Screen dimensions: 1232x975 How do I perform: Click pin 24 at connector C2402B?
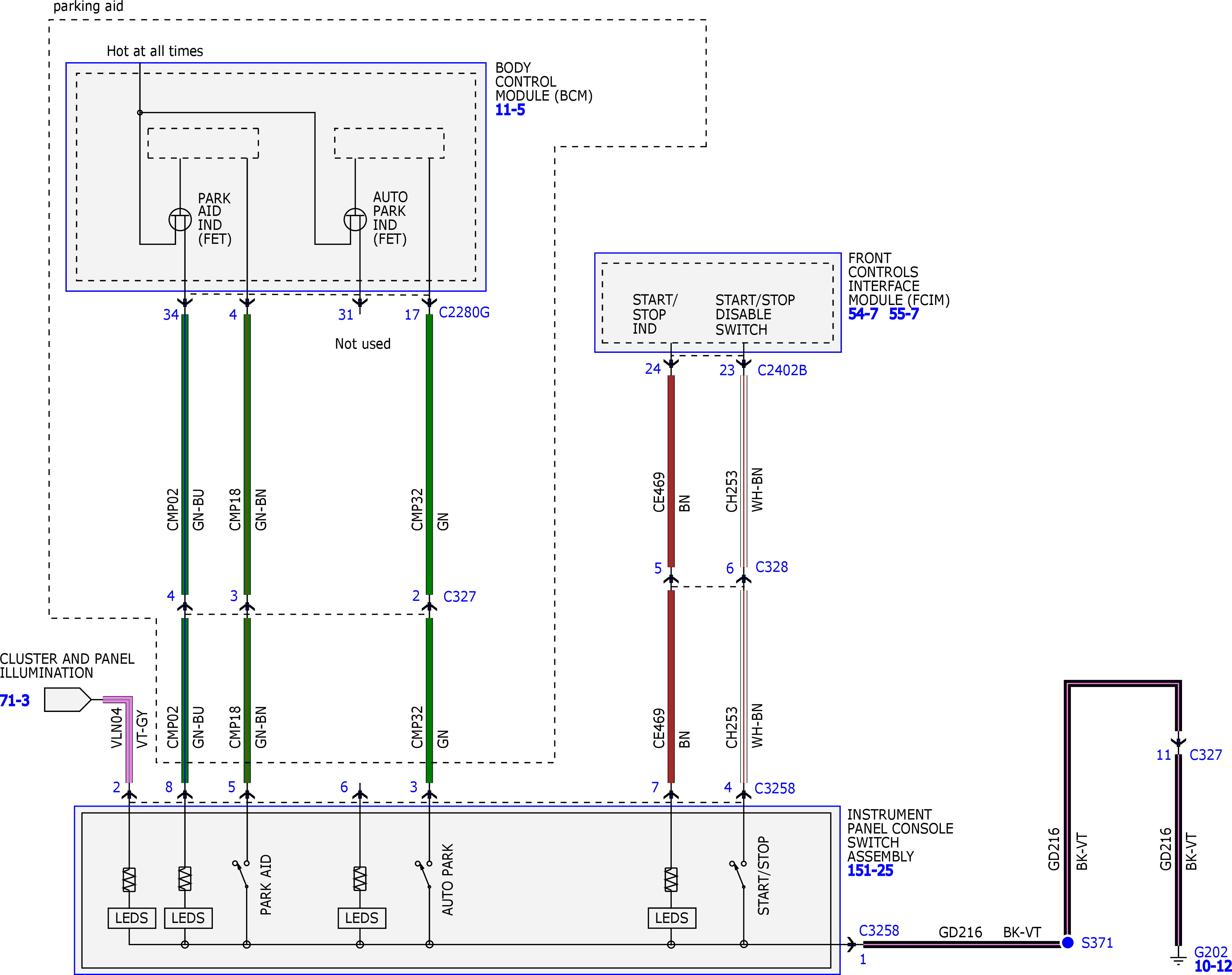pos(653,369)
